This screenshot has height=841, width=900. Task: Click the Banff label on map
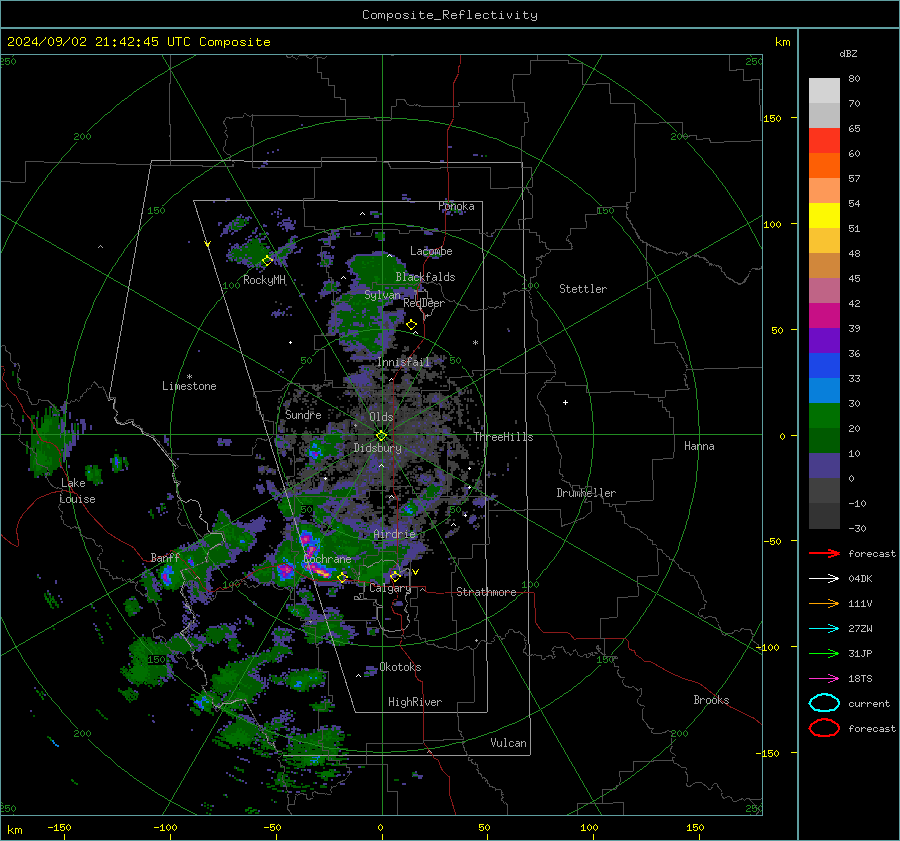tap(165, 557)
